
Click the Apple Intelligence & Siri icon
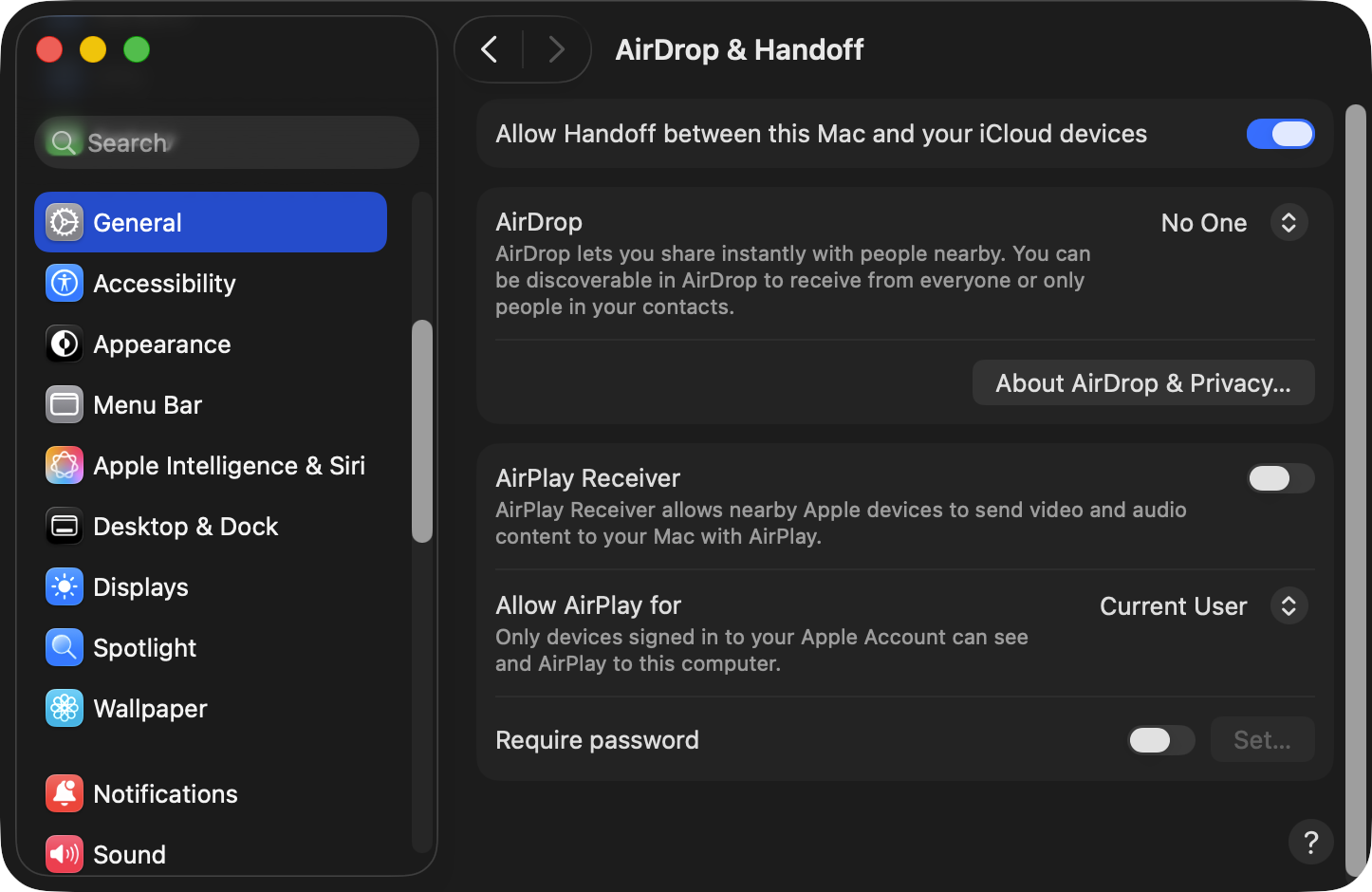tap(65, 465)
